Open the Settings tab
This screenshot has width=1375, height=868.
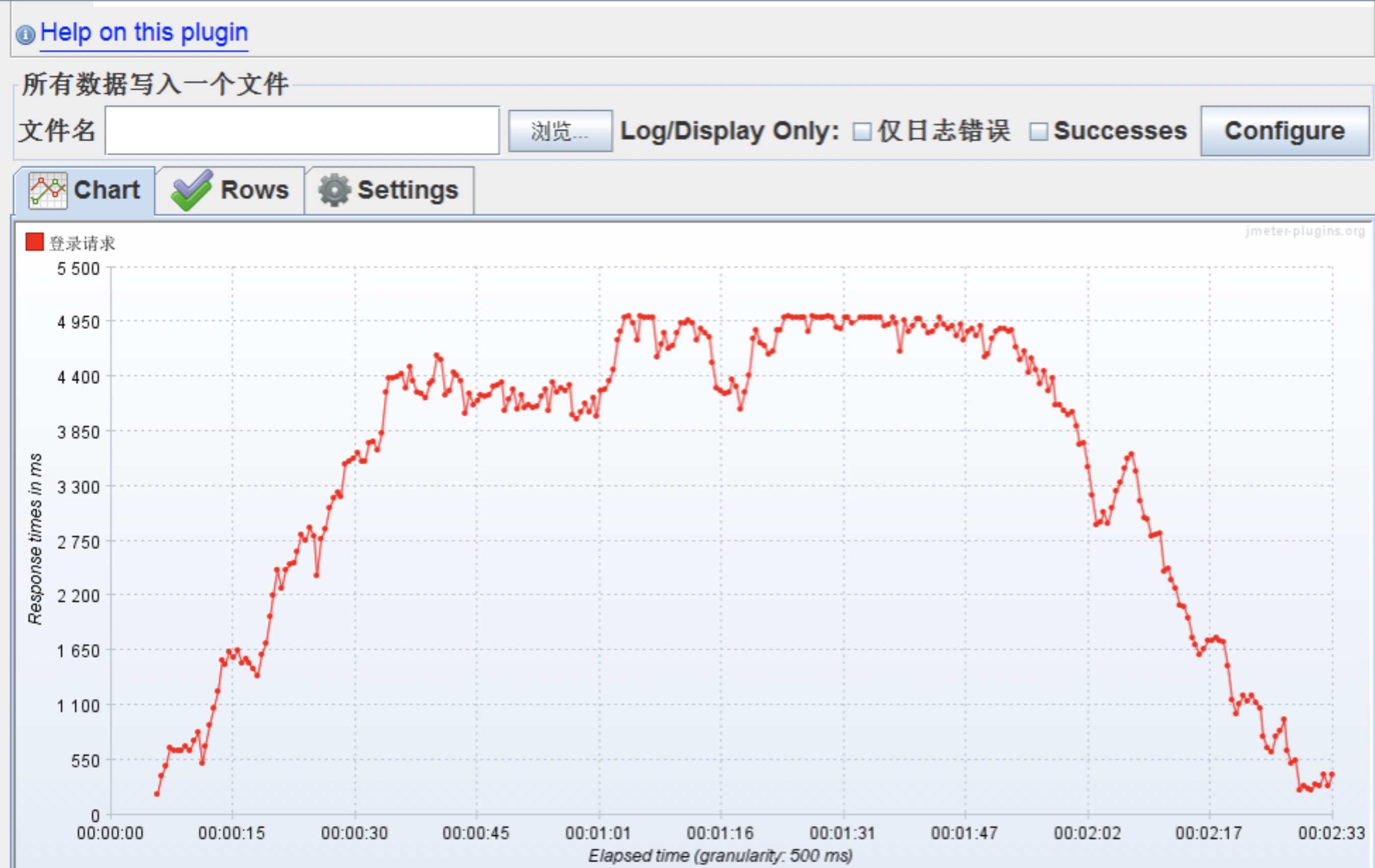407,190
